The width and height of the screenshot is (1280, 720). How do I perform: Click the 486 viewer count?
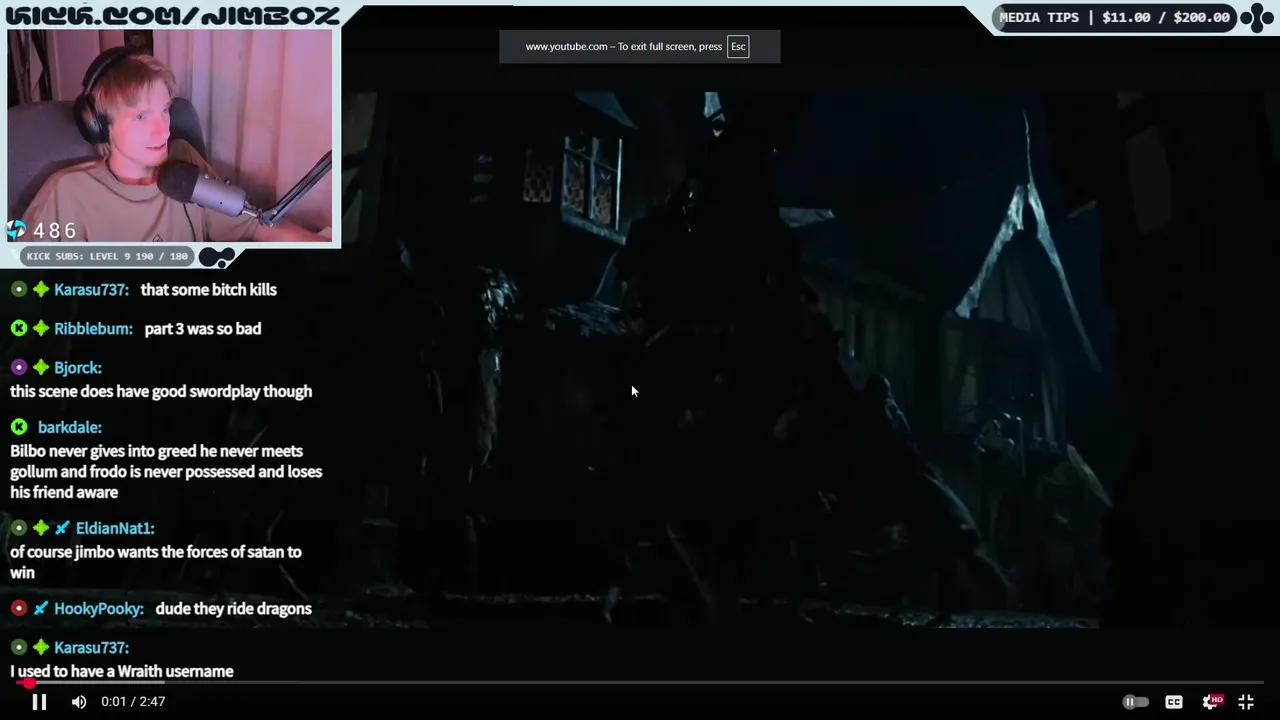coord(55,231)
